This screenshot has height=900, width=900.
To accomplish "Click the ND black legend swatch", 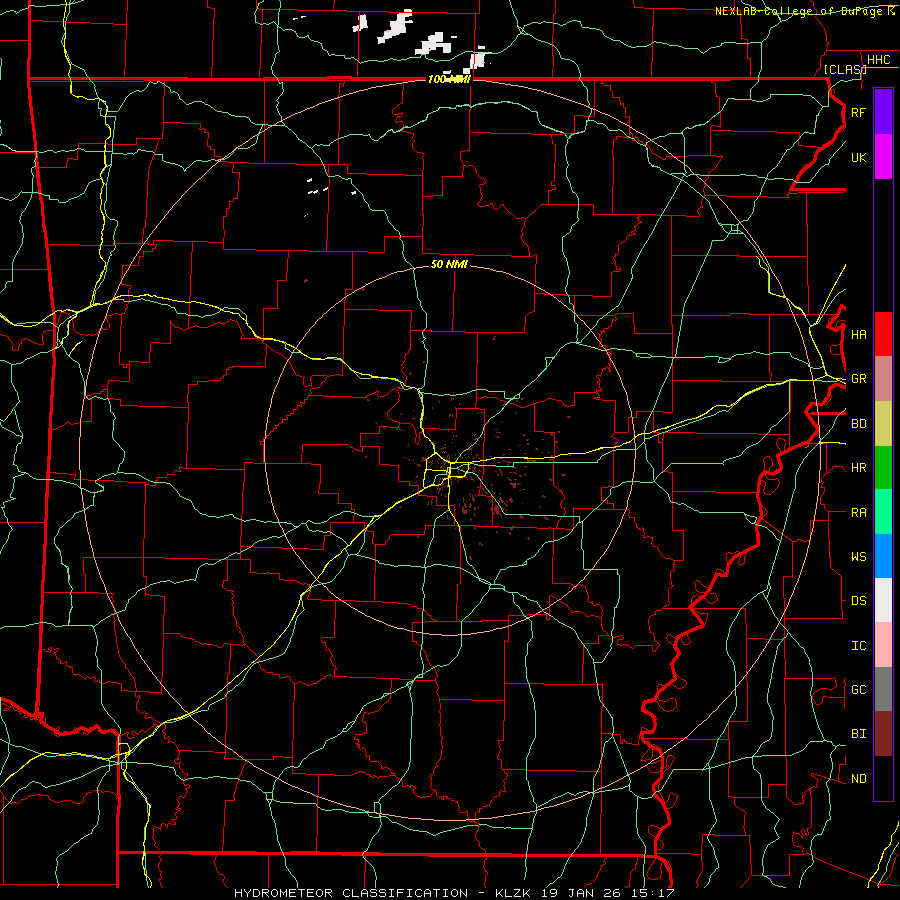I will 883,778.
